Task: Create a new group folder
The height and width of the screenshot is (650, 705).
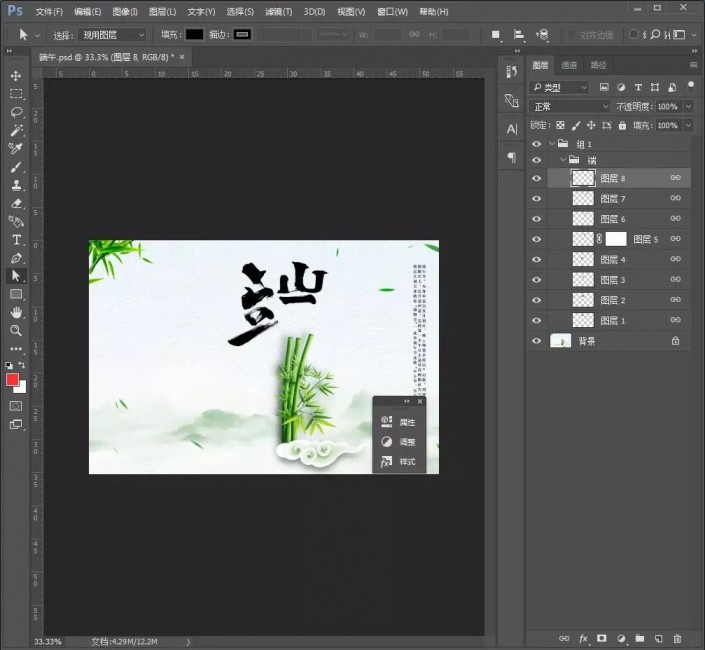Action: point(640,638)
